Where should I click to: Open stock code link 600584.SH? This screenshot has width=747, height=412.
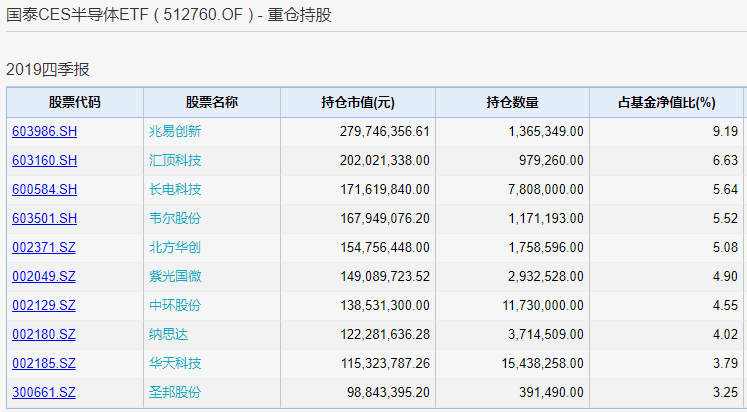click(44, 190)
